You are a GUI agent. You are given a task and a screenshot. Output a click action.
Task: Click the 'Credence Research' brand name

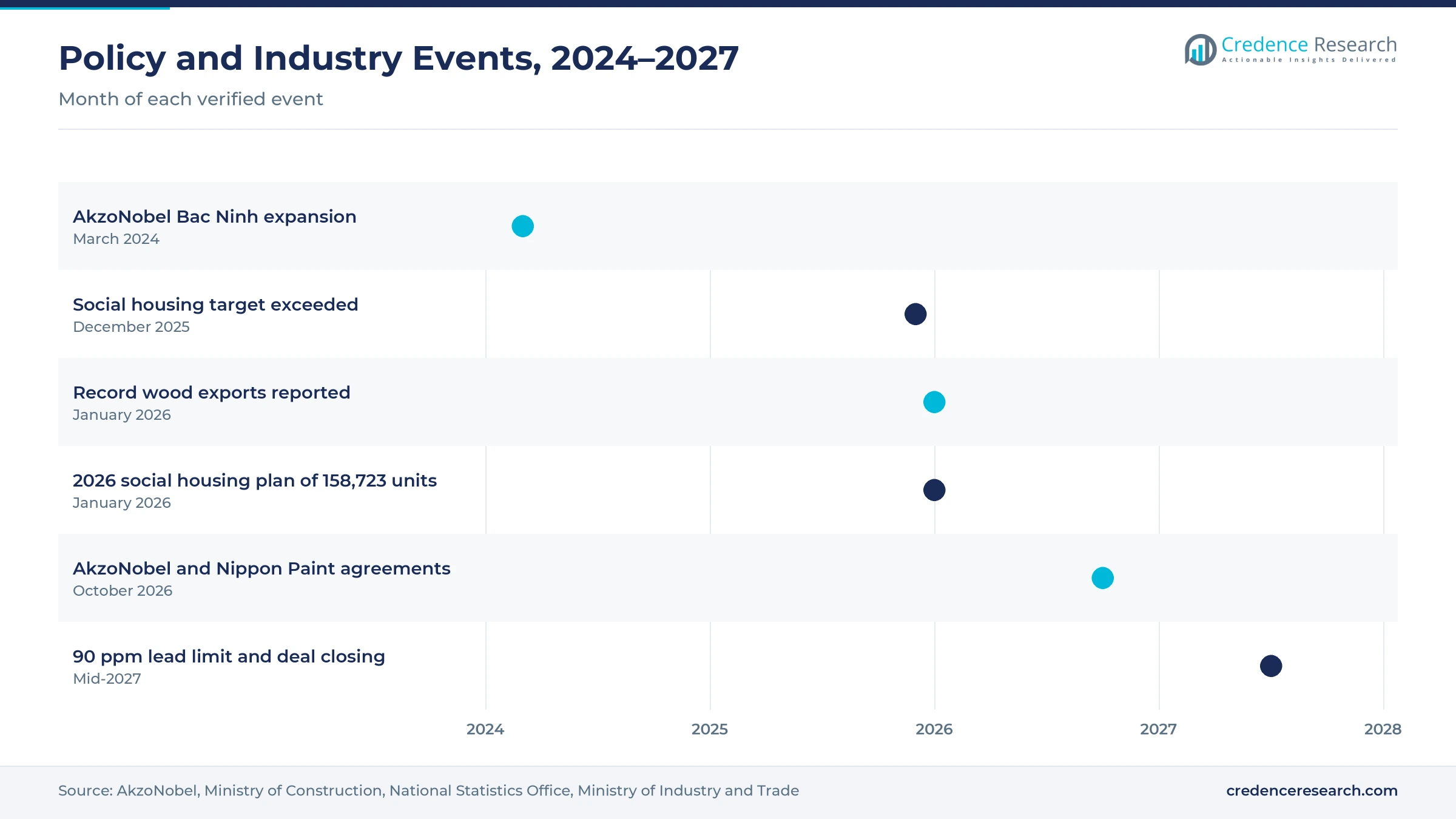point(1309,44)
